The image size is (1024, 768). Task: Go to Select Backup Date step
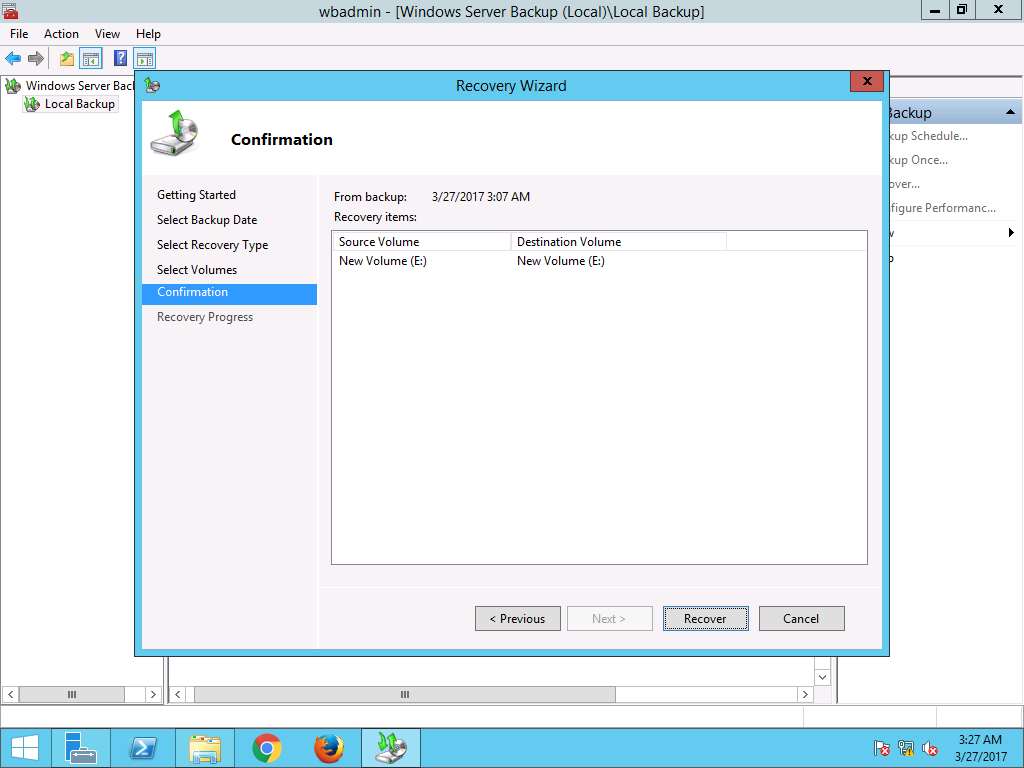pyautogui.click(x=207, y=219)
